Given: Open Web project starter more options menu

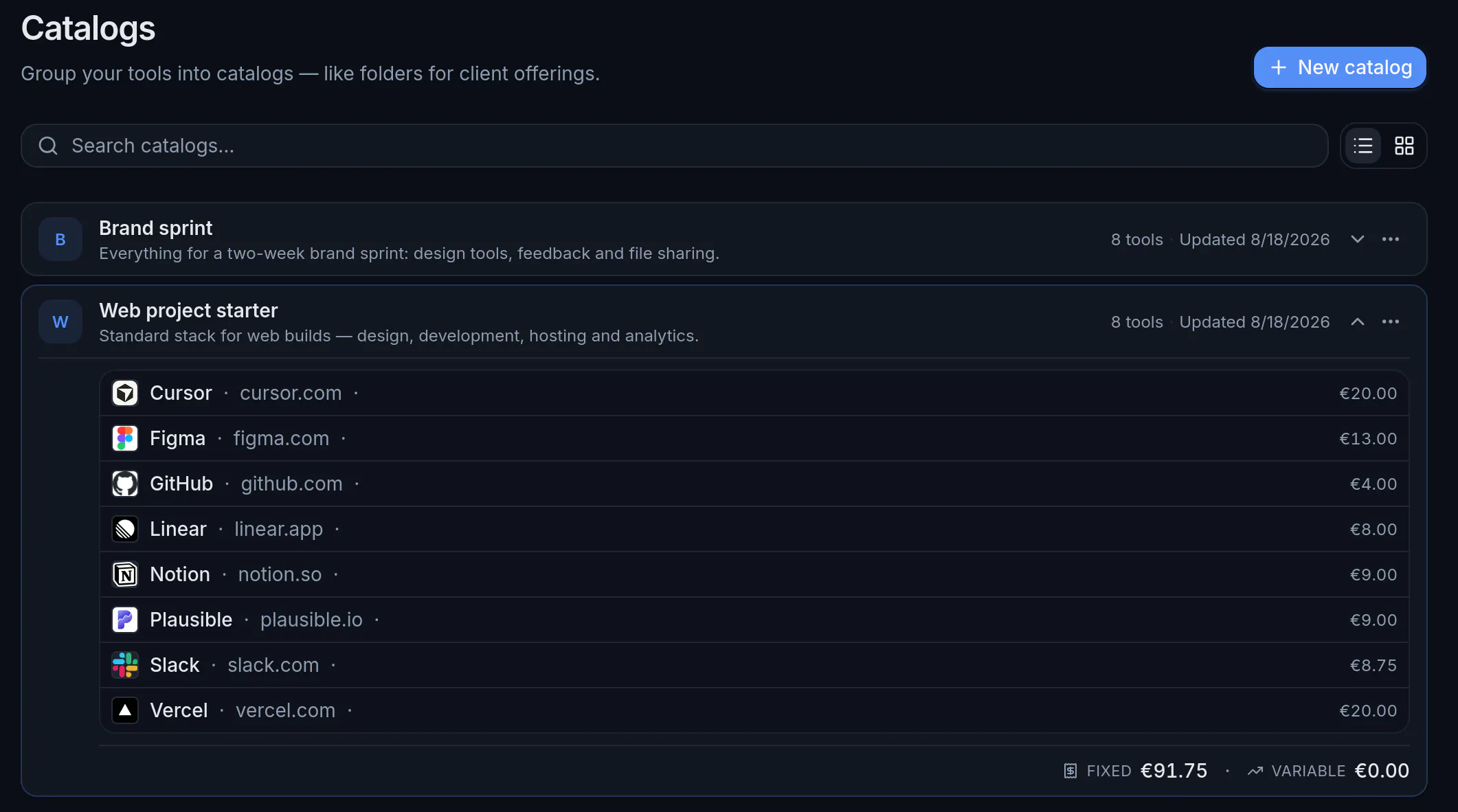Looking at the screenshot, I should (x=1391, y=322).
